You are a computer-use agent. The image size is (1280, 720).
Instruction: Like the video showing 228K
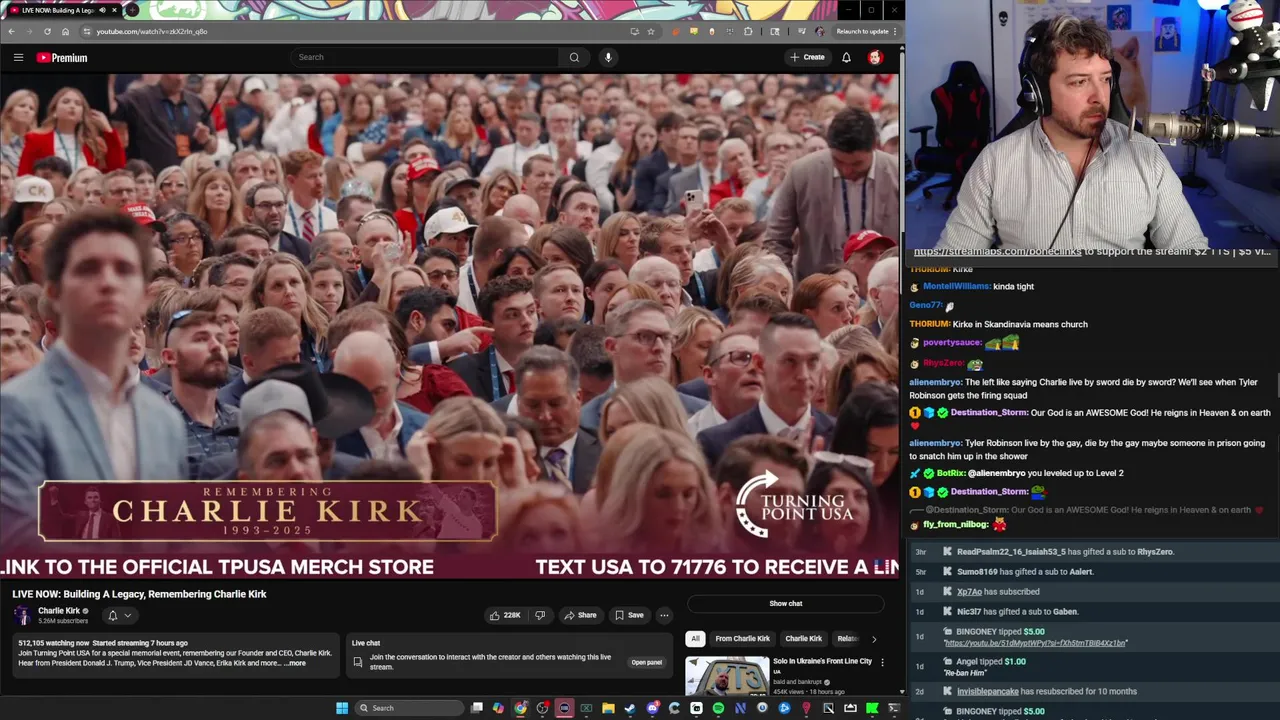pos(505,615)
